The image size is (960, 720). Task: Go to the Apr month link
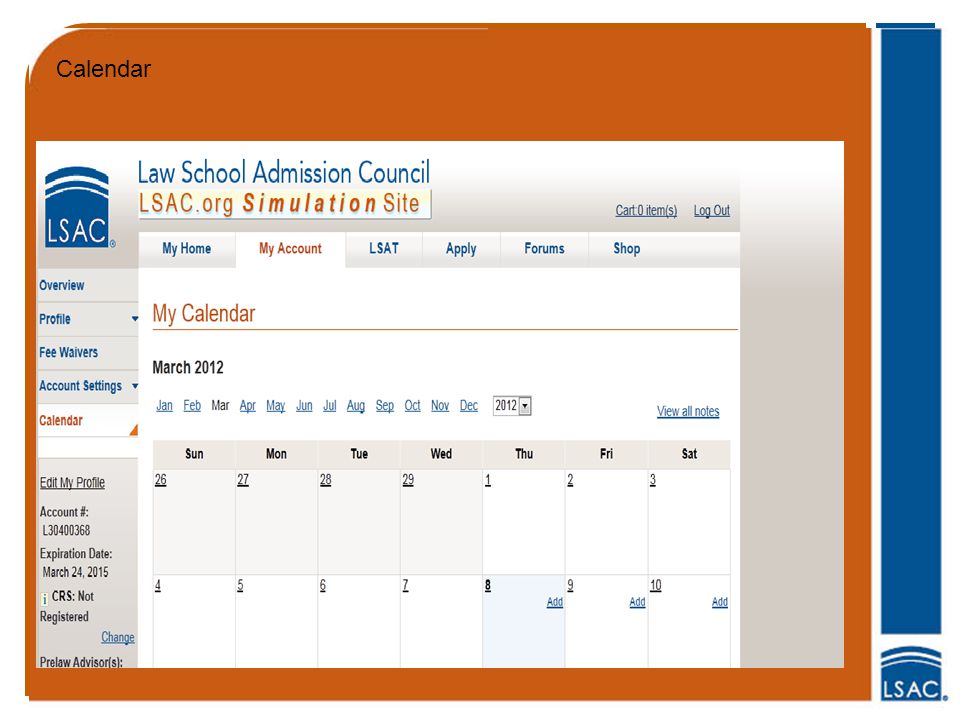[x=247, y=405]
